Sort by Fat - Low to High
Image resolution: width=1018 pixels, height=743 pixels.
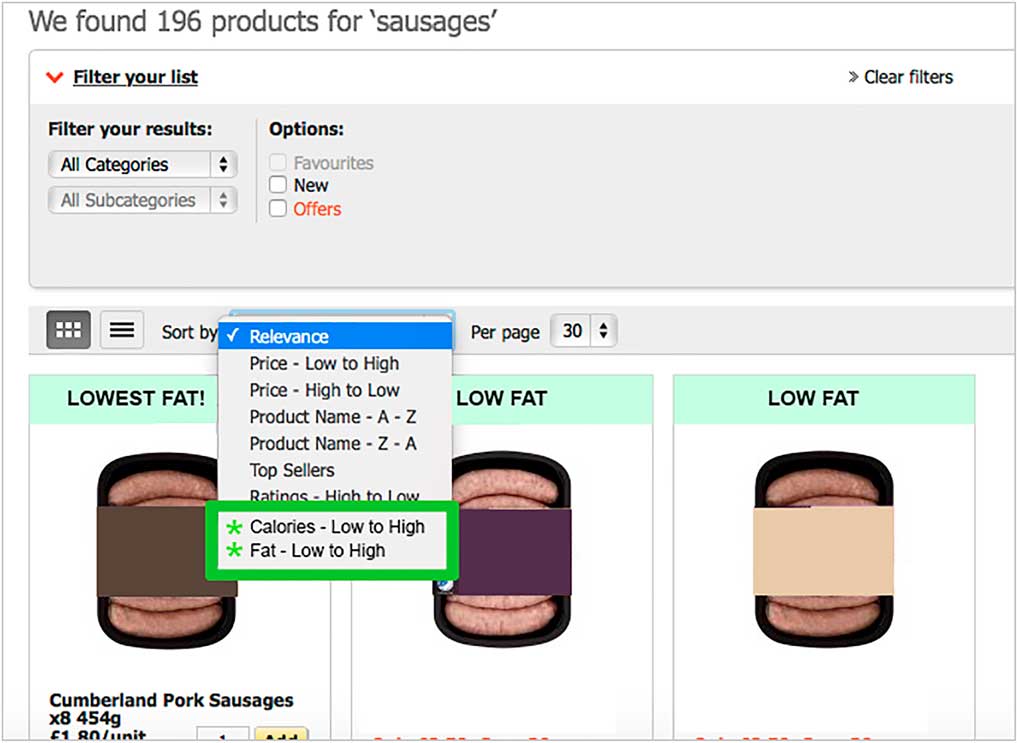click(317, 551)
